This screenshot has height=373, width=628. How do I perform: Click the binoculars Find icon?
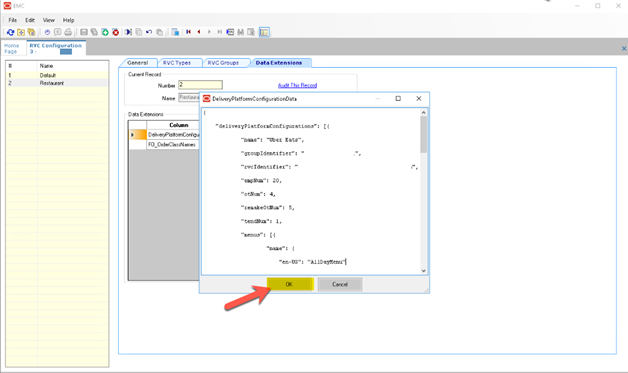(x=240, y=32)
